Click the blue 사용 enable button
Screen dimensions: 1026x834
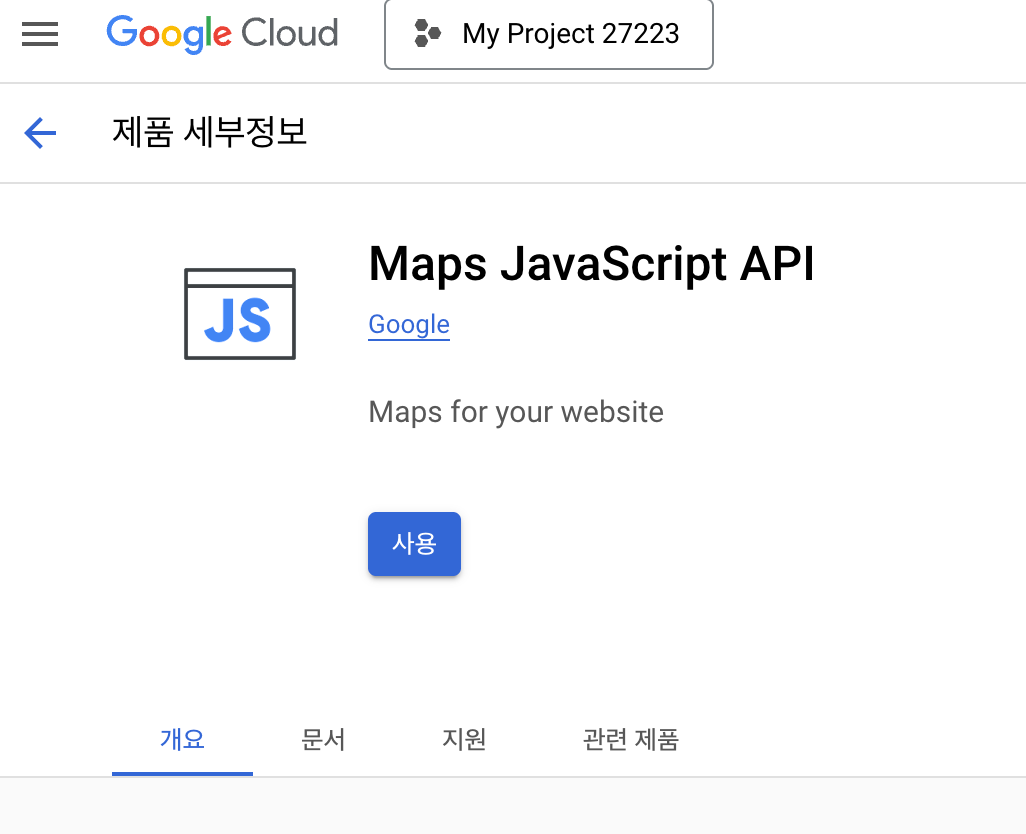point(414,544)
